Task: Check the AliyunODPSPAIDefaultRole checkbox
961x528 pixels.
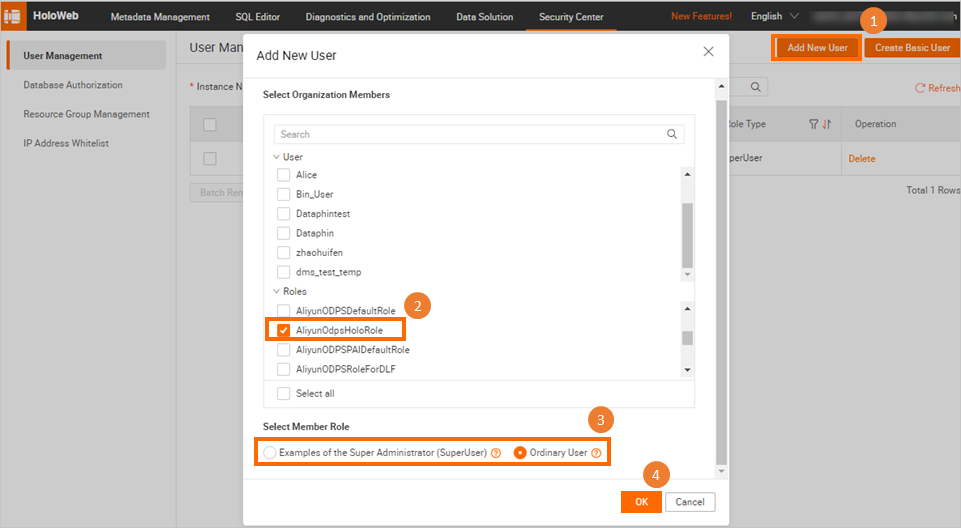Action: click(x=283, y=350)
